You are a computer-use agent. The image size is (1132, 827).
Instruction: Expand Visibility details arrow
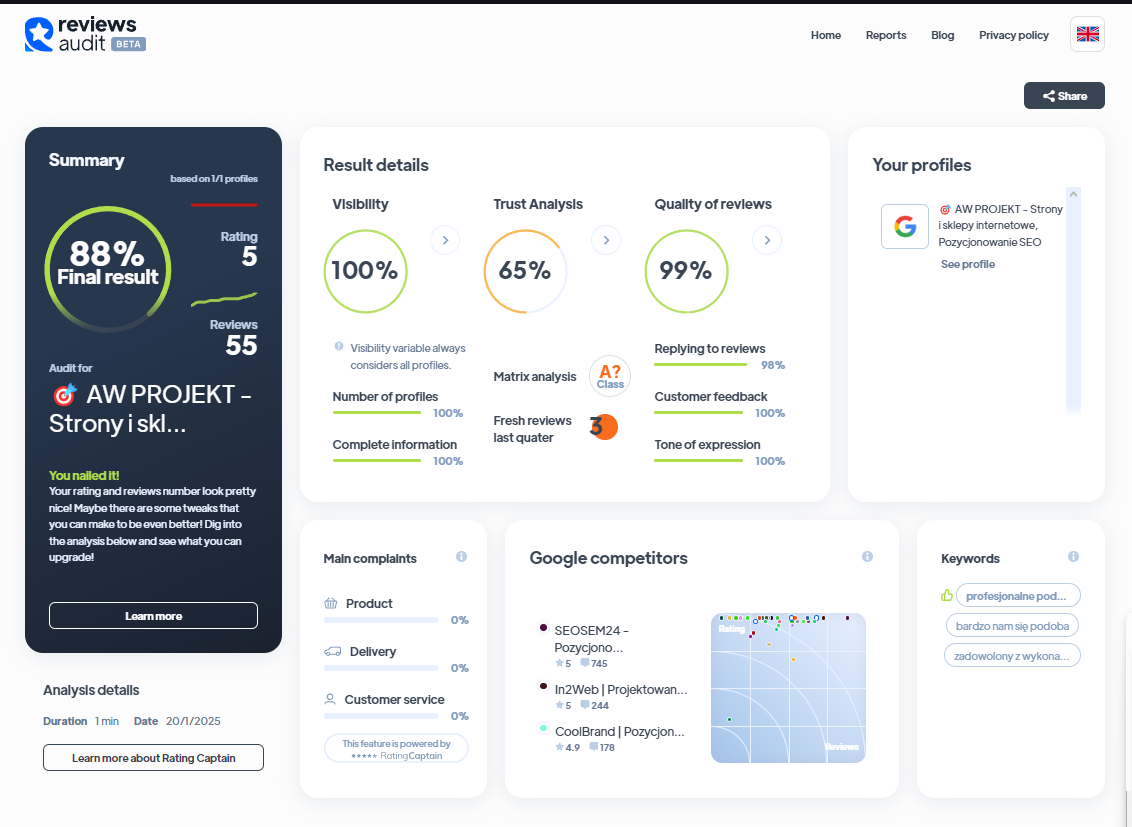445,240
